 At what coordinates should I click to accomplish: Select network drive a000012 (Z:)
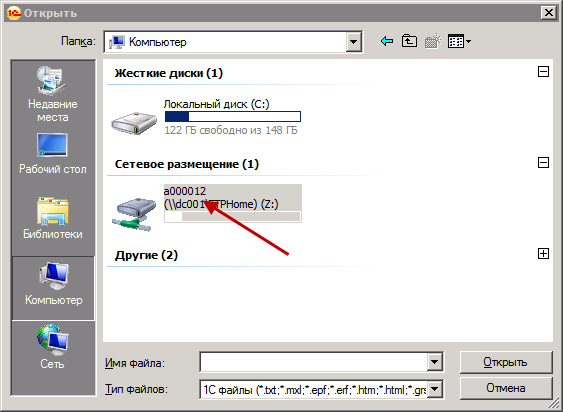pyautogui.click(x=206, y=209)
